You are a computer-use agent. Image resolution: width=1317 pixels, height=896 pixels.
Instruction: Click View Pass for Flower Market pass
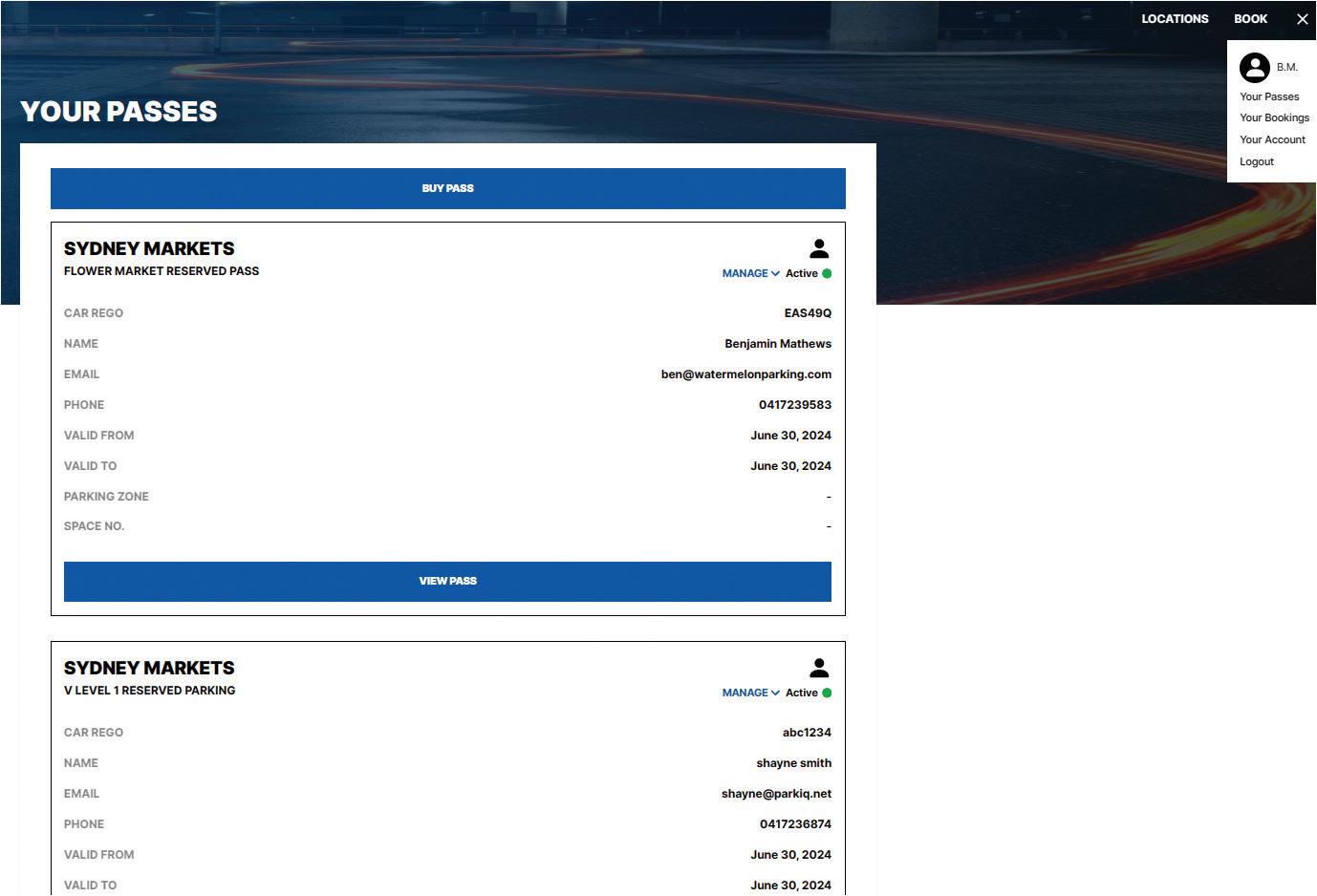[447, 582]
